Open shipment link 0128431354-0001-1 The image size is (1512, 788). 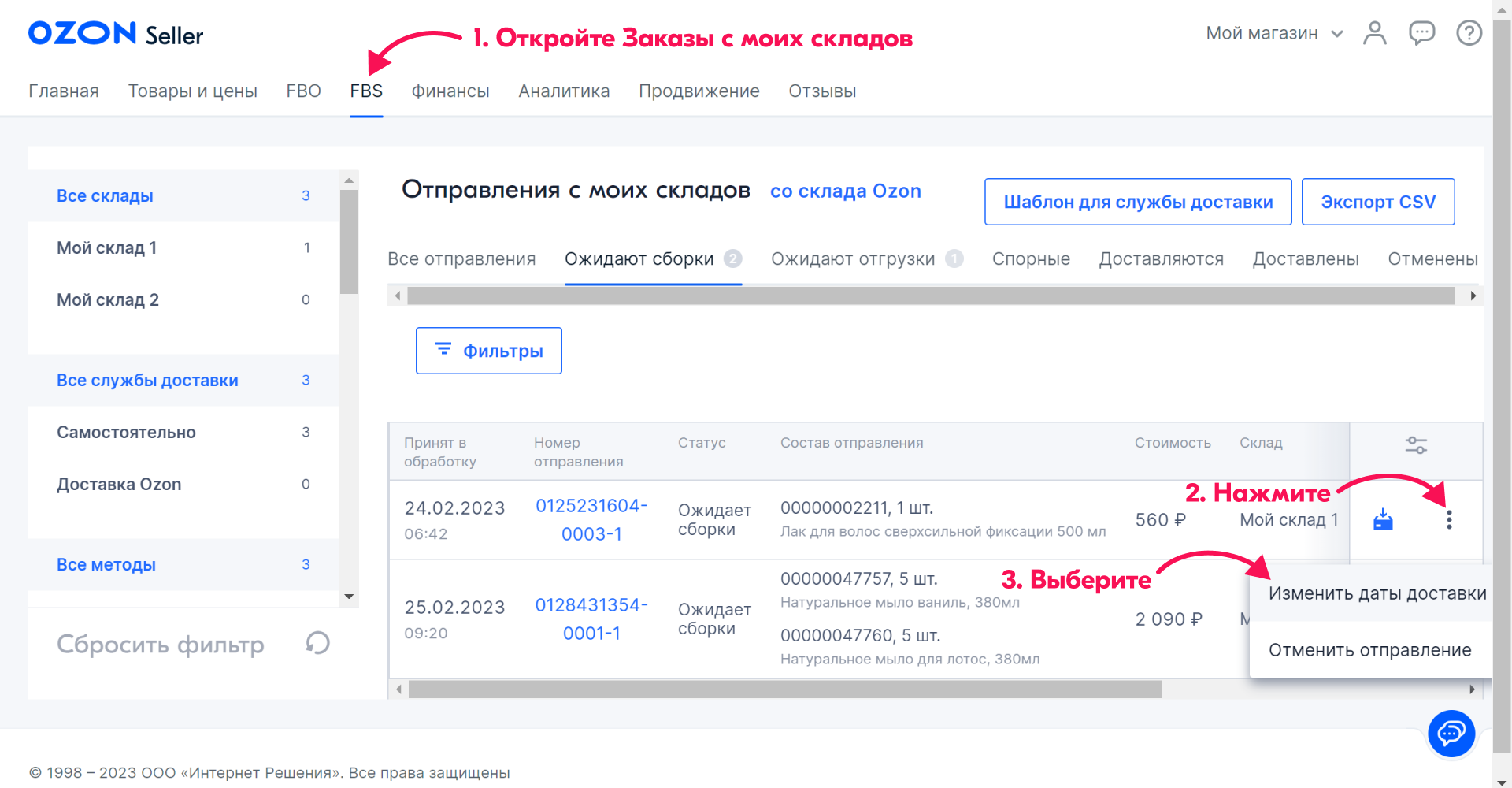coord(591,619)
